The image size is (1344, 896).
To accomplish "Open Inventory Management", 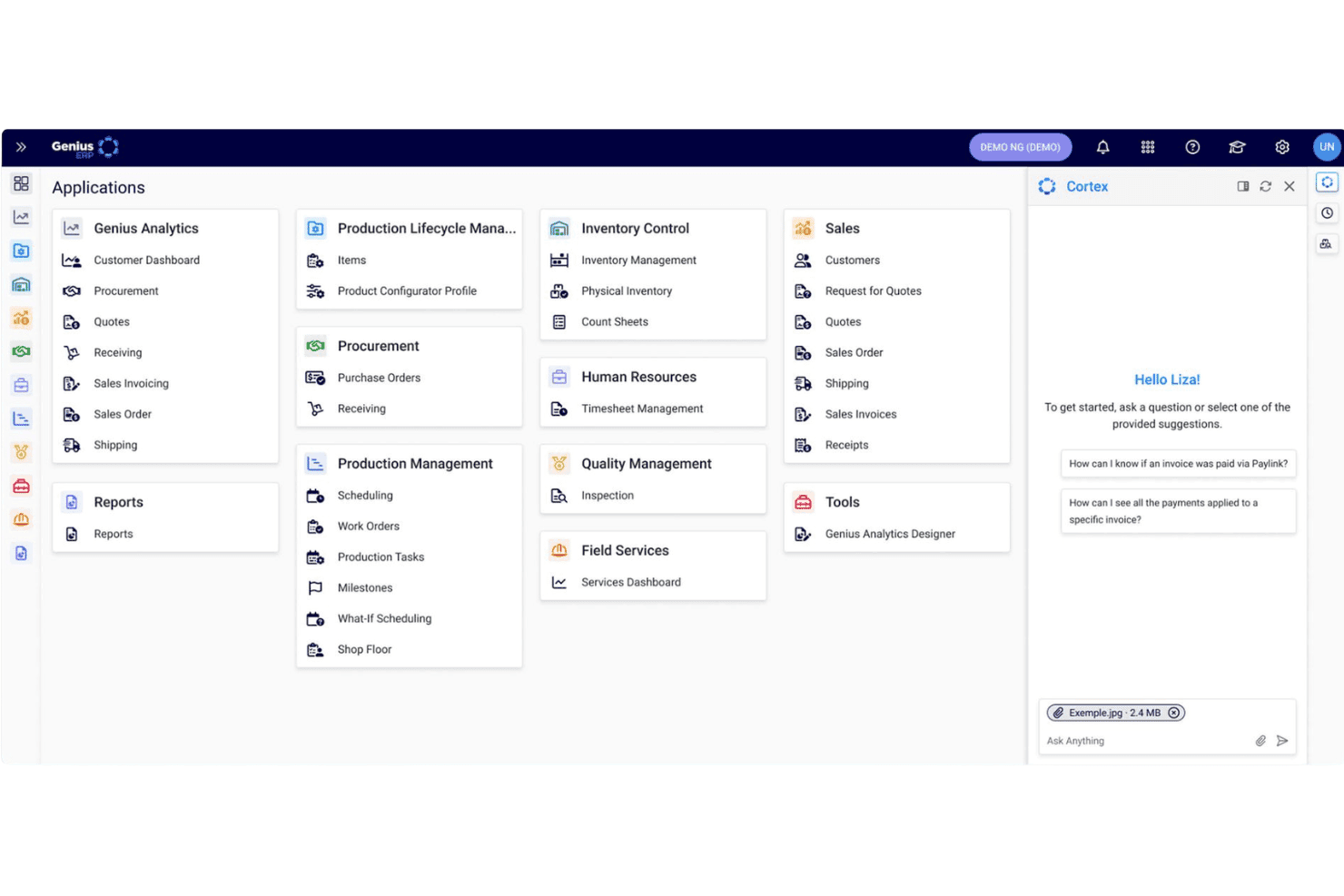I will click(x=638, y=261).
